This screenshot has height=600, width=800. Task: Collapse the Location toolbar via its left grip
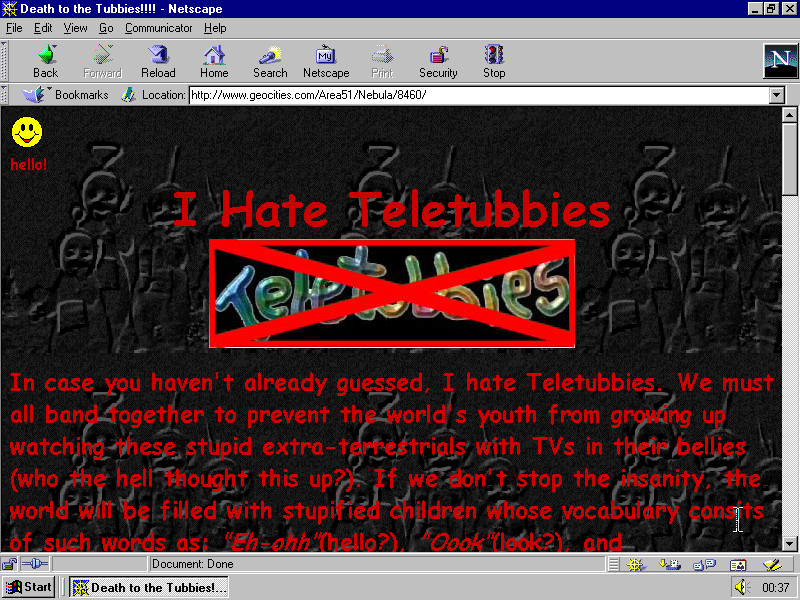(4, 95)
